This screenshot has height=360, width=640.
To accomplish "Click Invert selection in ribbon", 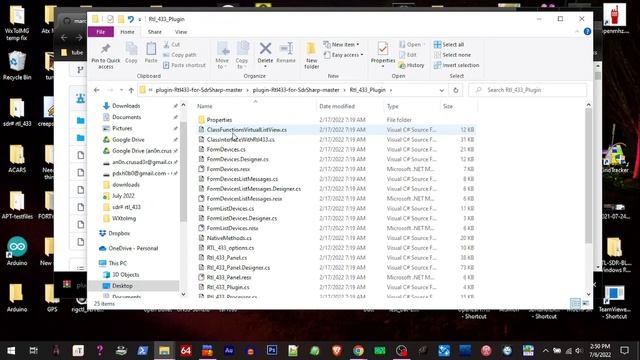I will click(x=456, y=65).
